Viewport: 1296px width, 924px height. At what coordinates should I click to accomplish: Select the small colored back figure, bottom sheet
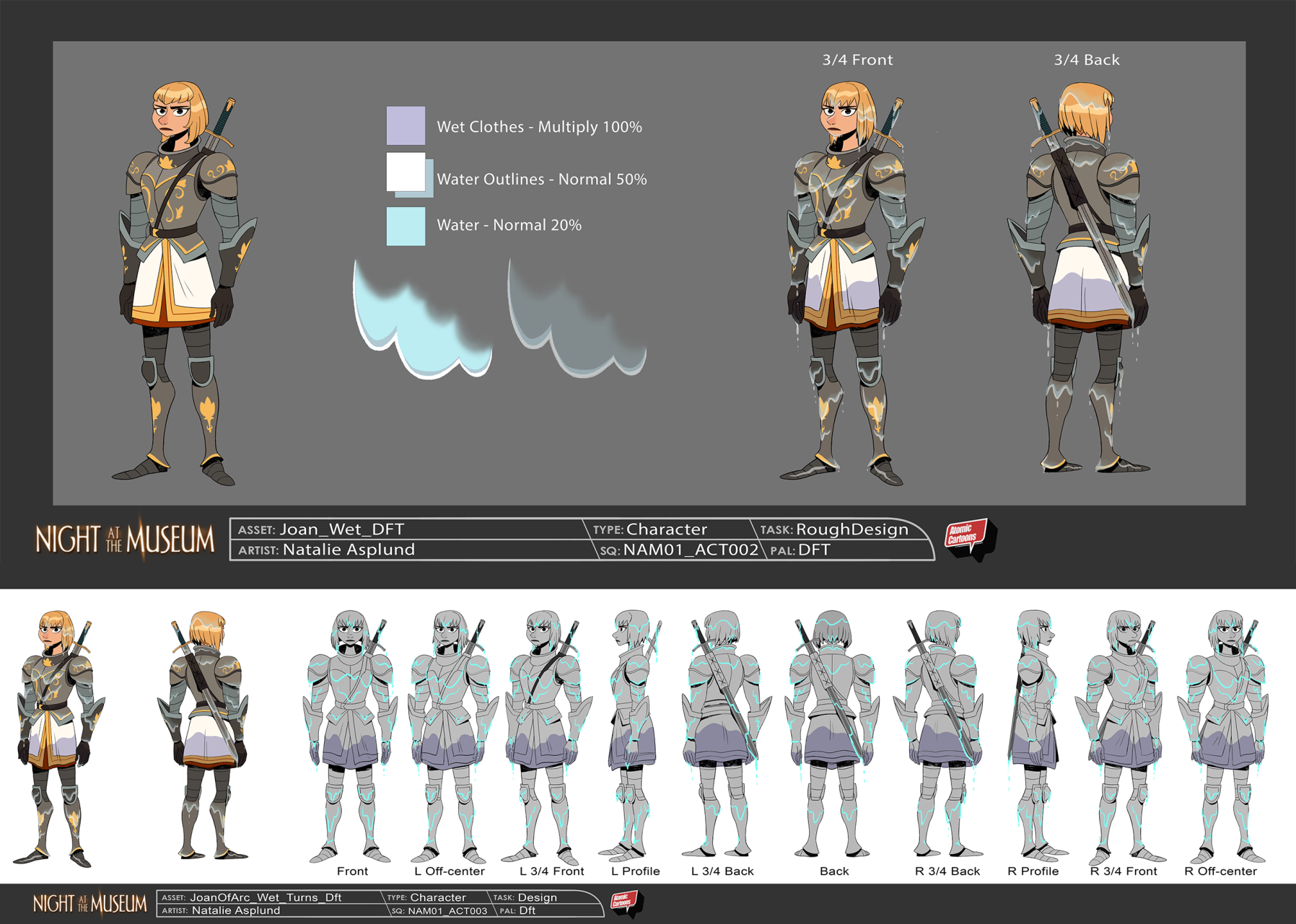click(x=203, y=735)
